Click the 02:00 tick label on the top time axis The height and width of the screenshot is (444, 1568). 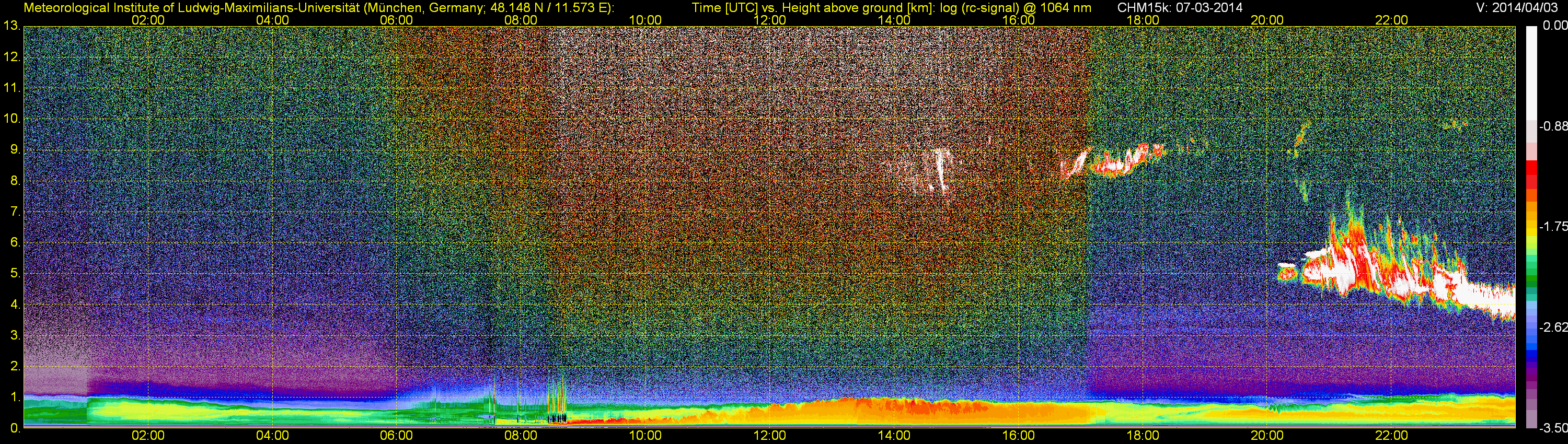(148, 20)
